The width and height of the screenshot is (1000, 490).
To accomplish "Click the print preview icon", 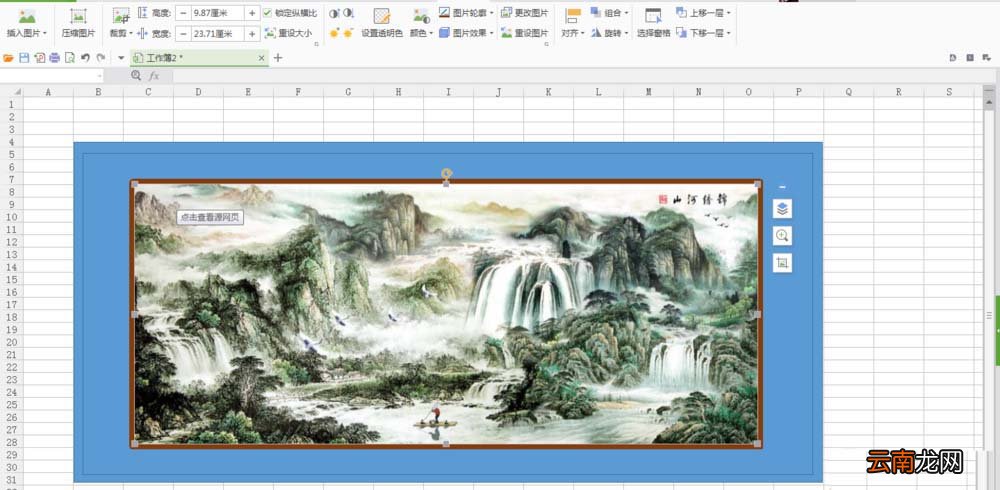I will coord(70,58).
